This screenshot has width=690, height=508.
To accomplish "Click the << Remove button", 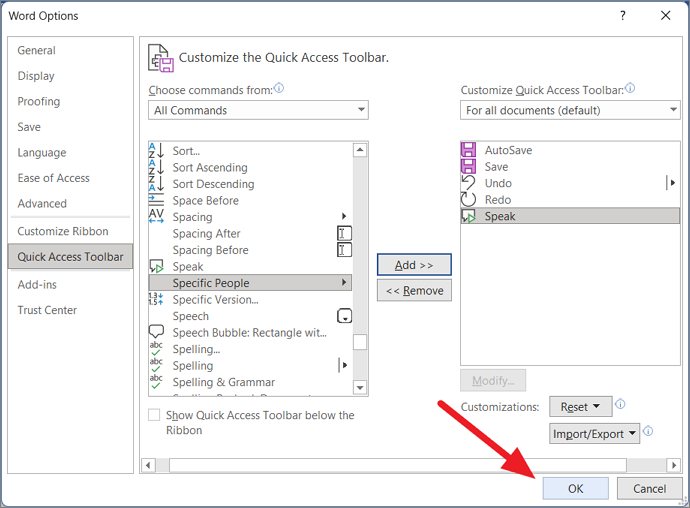I will tap(414, 291).
